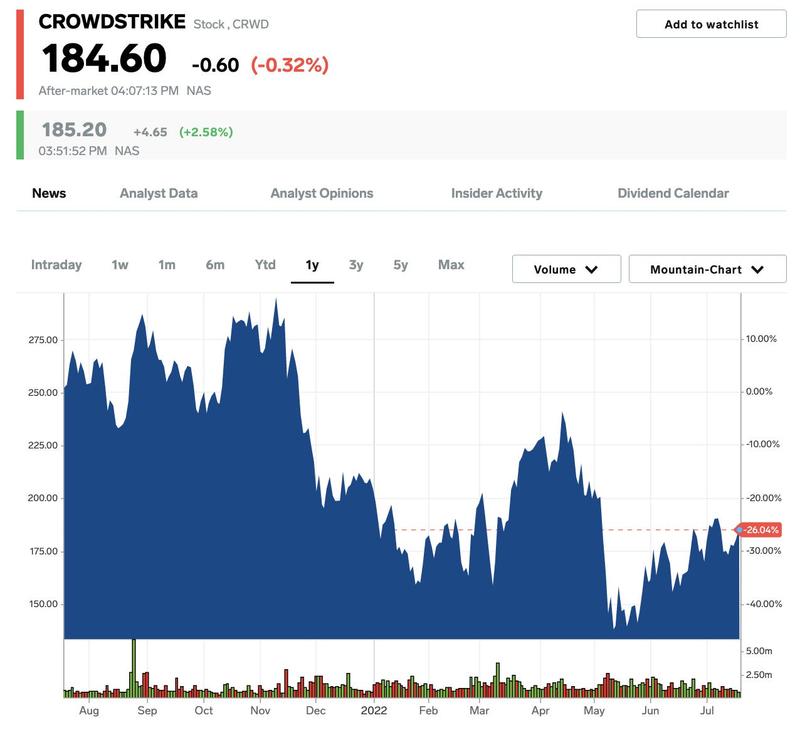The width and height of the screenshot is (800, 744).
Task: Click the 150.00 price axis label
Action: [43, 604]
